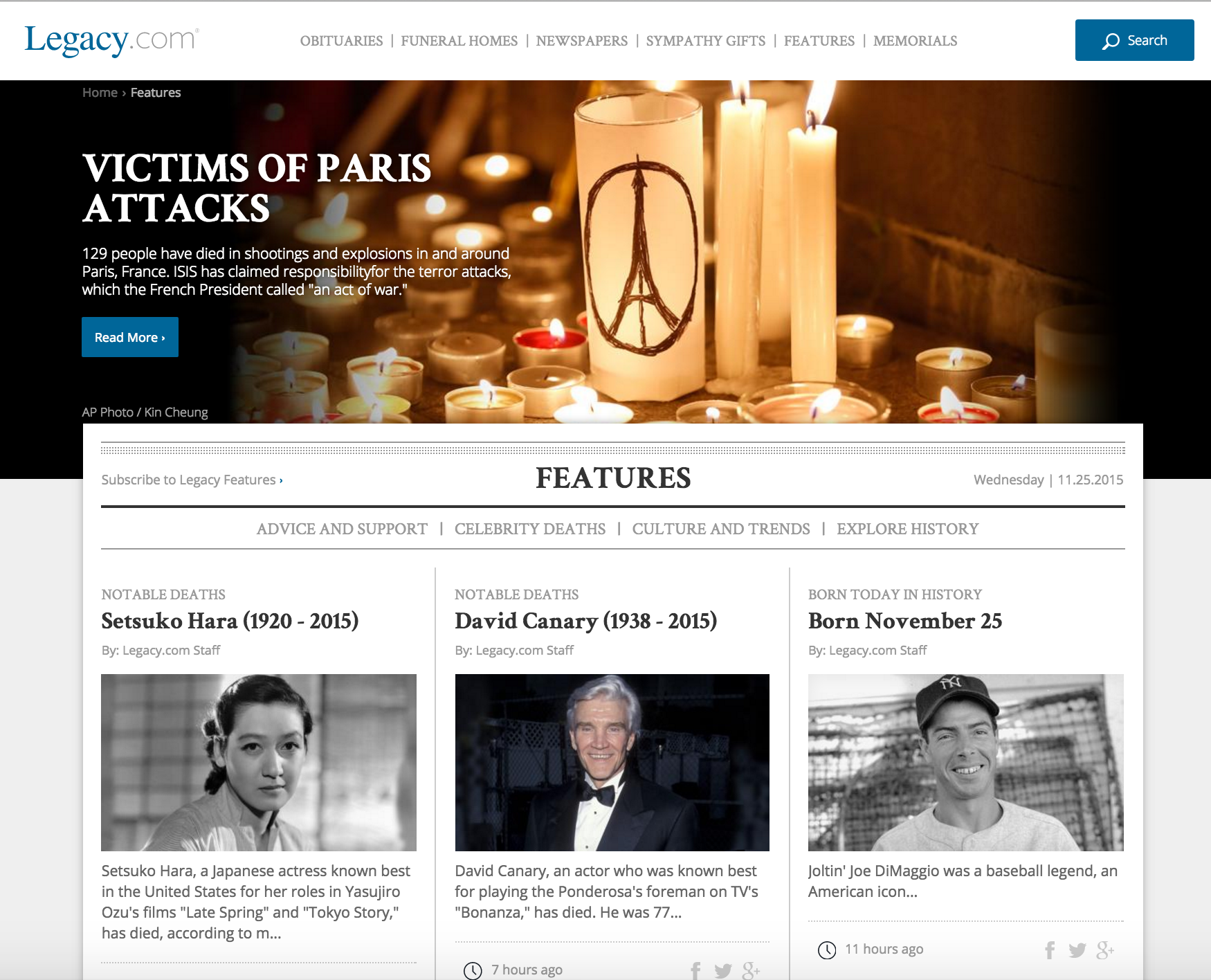1211x980 pixels.
Task: Click David Canary tuxedo photo
Action: click(612, 763)
